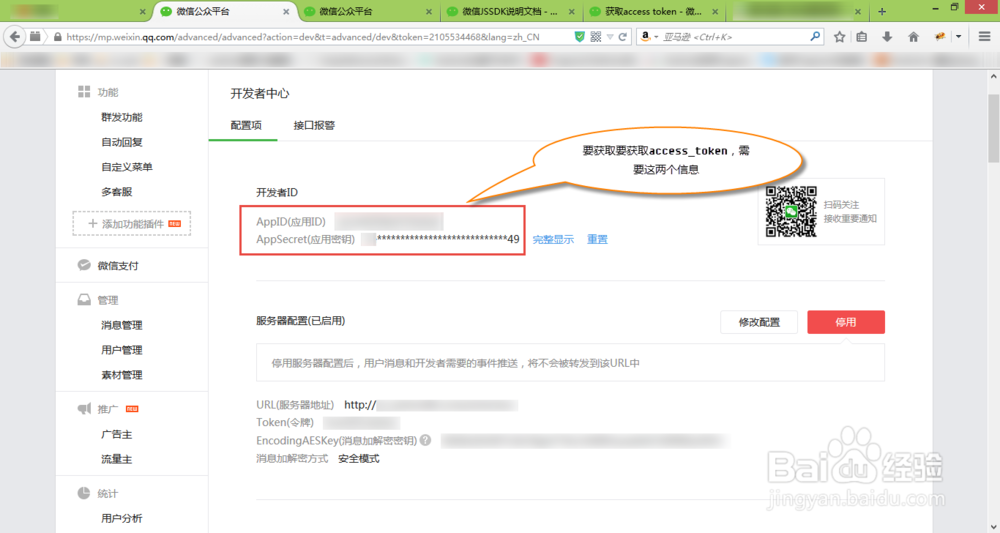The height and width of the screenshot is (533, 1000).
Task: Click the 管理 inbox icon in the sidebar
Action: (84, 300)
